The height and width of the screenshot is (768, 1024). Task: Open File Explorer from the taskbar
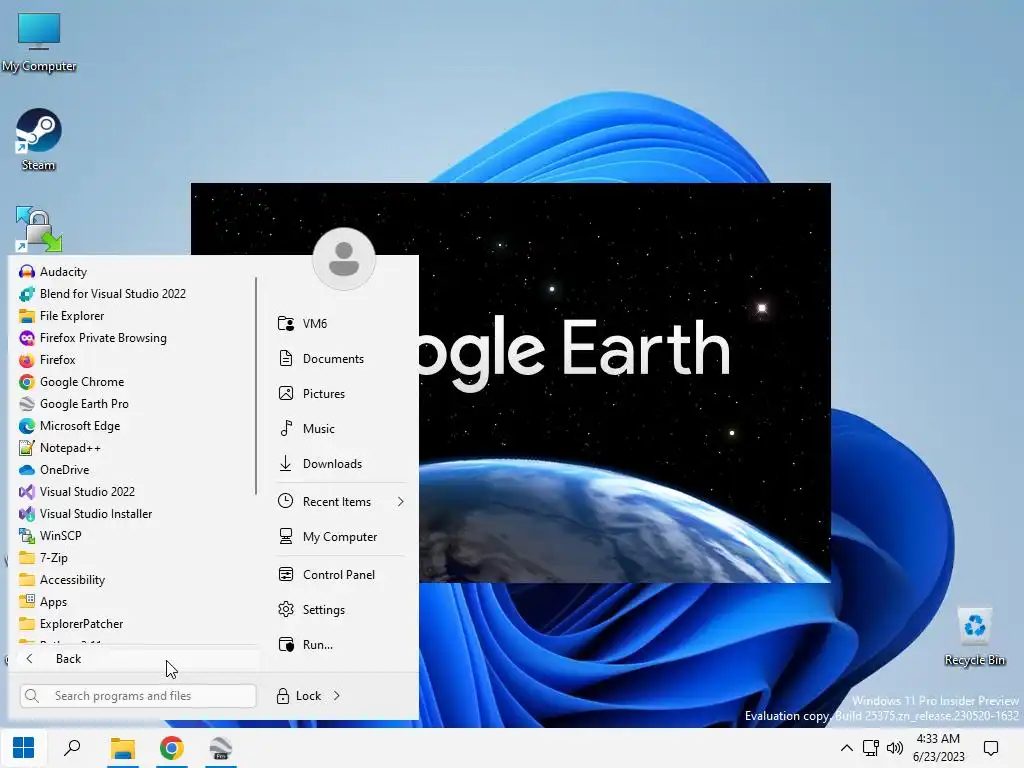122,748
